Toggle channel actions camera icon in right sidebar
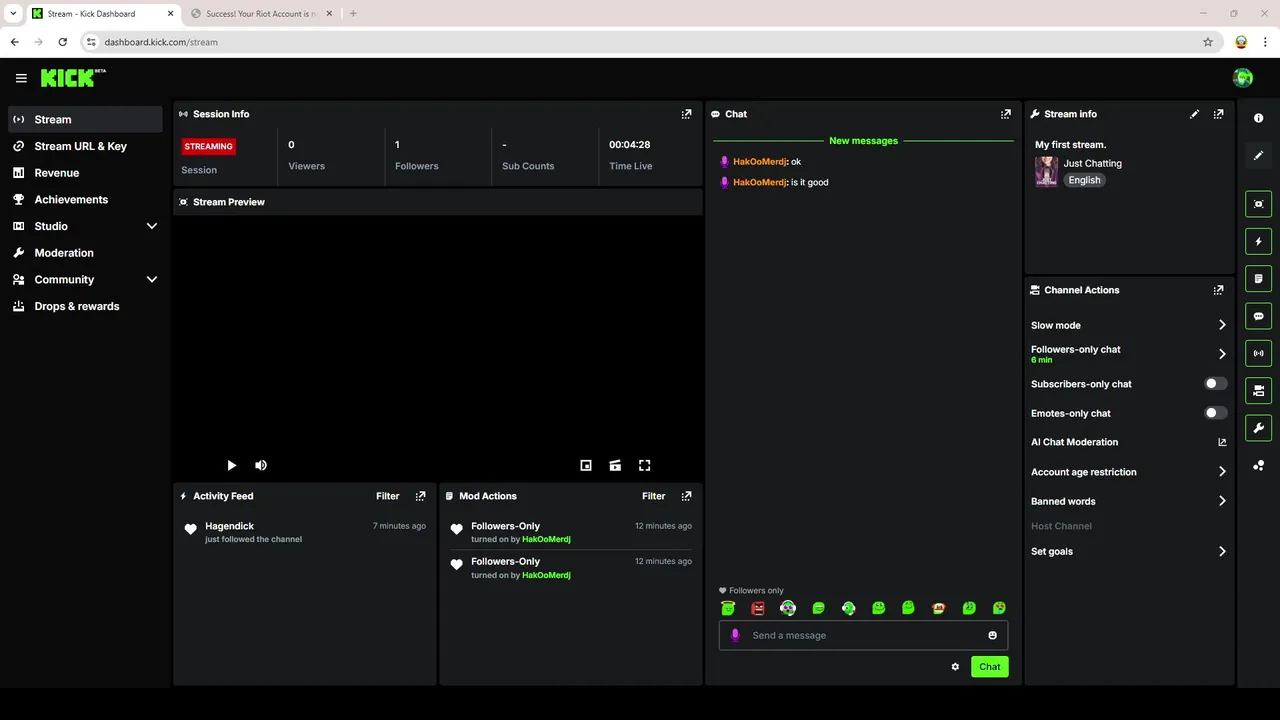 click(1258, 390)
